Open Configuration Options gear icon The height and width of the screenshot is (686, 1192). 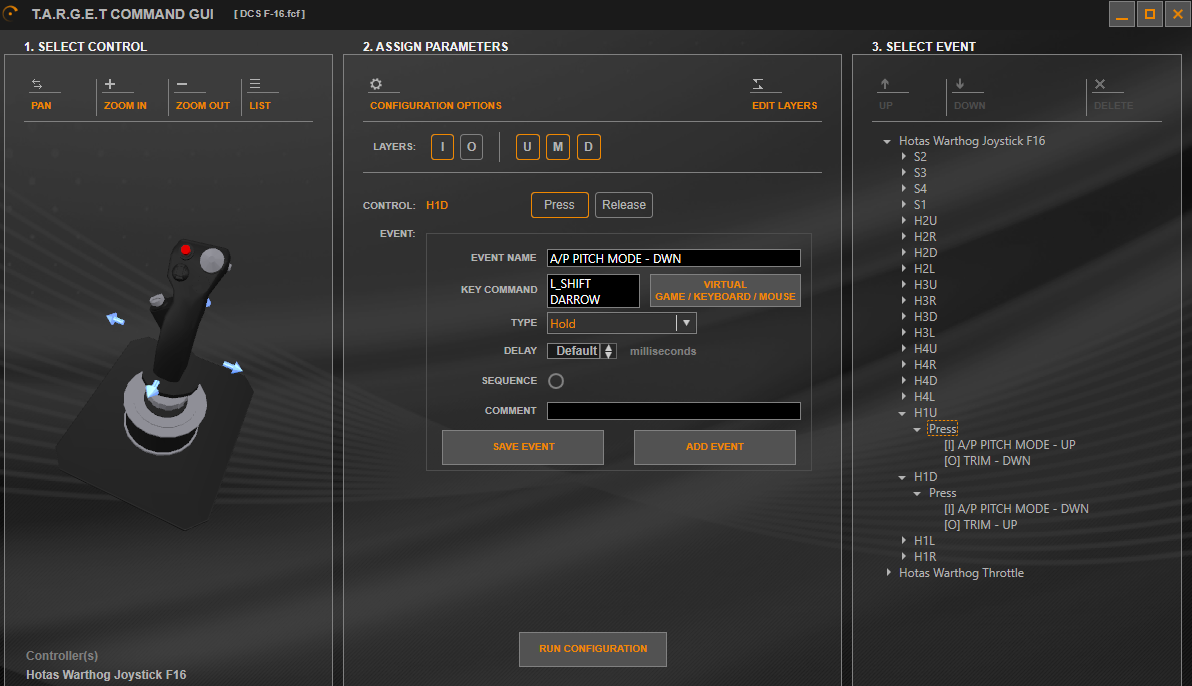coord(376,84)
